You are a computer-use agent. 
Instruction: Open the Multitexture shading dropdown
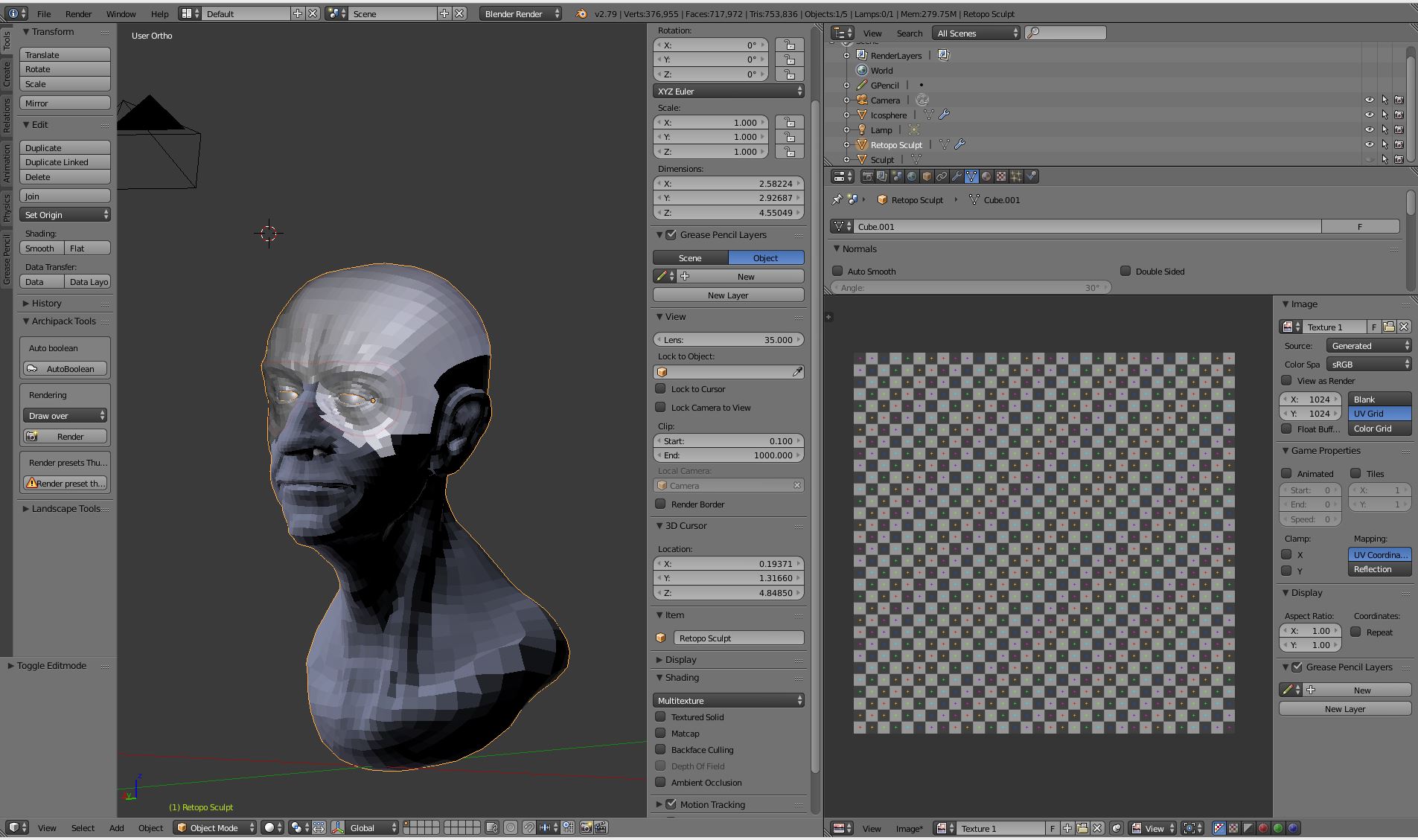pyautogui.click(x=728, y=700)
